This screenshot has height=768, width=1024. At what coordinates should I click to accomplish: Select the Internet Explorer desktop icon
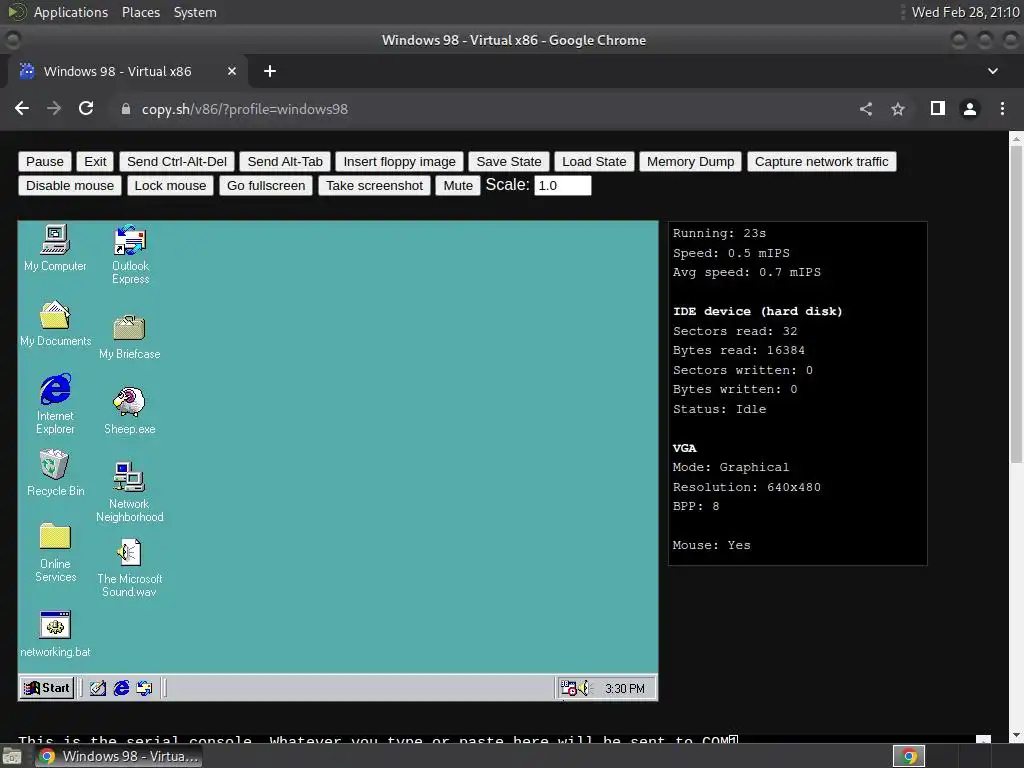pyautogui.click(x=55, y=404)
